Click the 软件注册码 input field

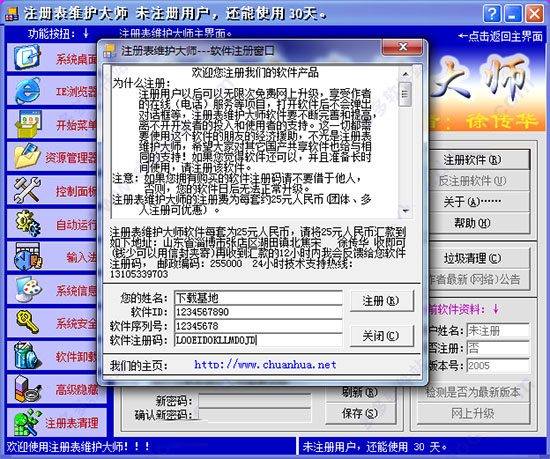pos(258,340)
